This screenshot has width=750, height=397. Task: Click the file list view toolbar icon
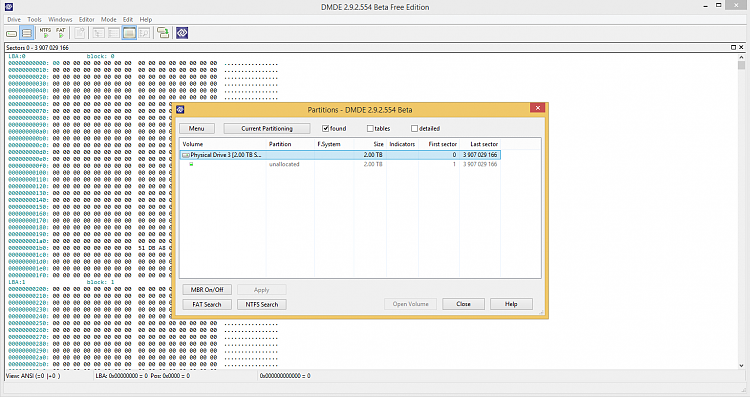[x=113, y=33]
